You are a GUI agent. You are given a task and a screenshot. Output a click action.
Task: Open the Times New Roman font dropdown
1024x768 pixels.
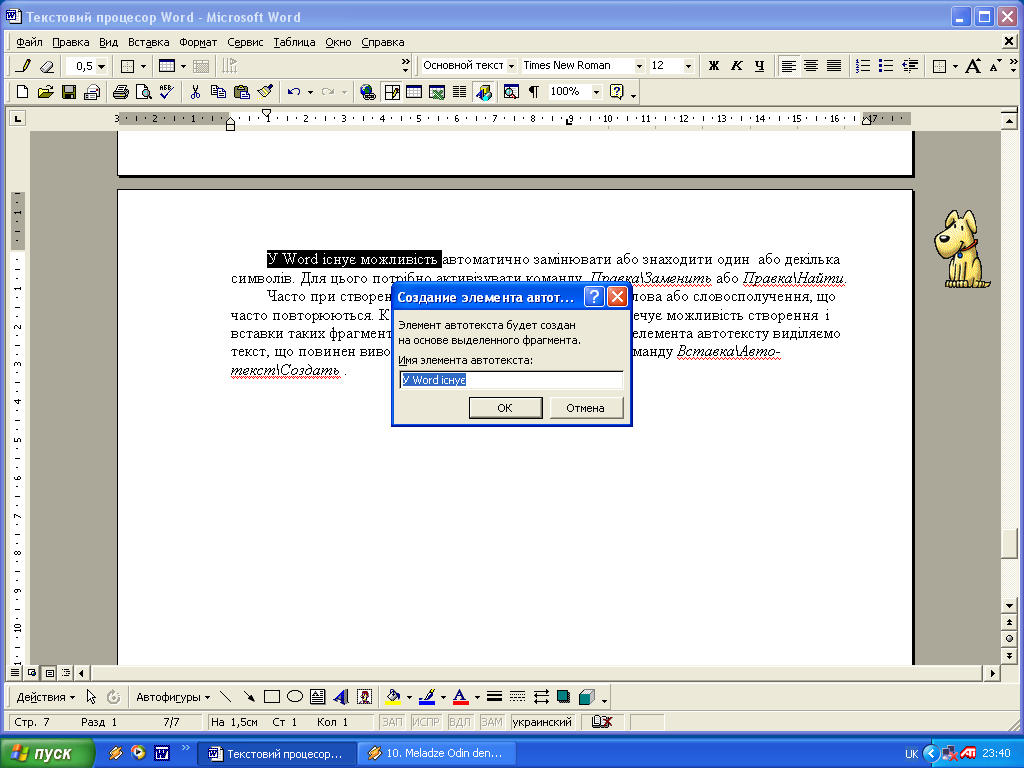[639, 66]
